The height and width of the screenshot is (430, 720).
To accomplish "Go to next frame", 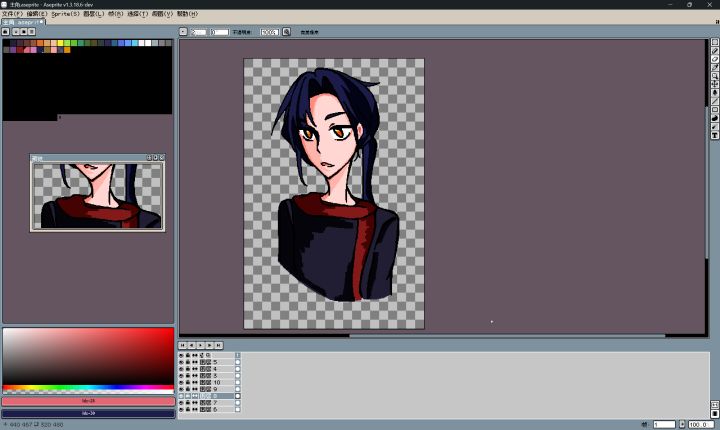I will click(209, 345).
